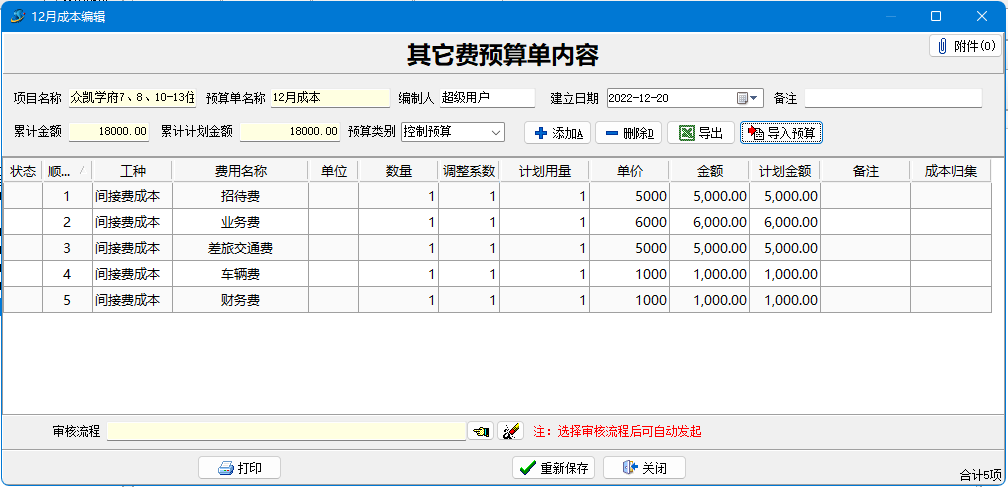Open the 附件(0) attachments paperclip button

(x=965, y=46)
